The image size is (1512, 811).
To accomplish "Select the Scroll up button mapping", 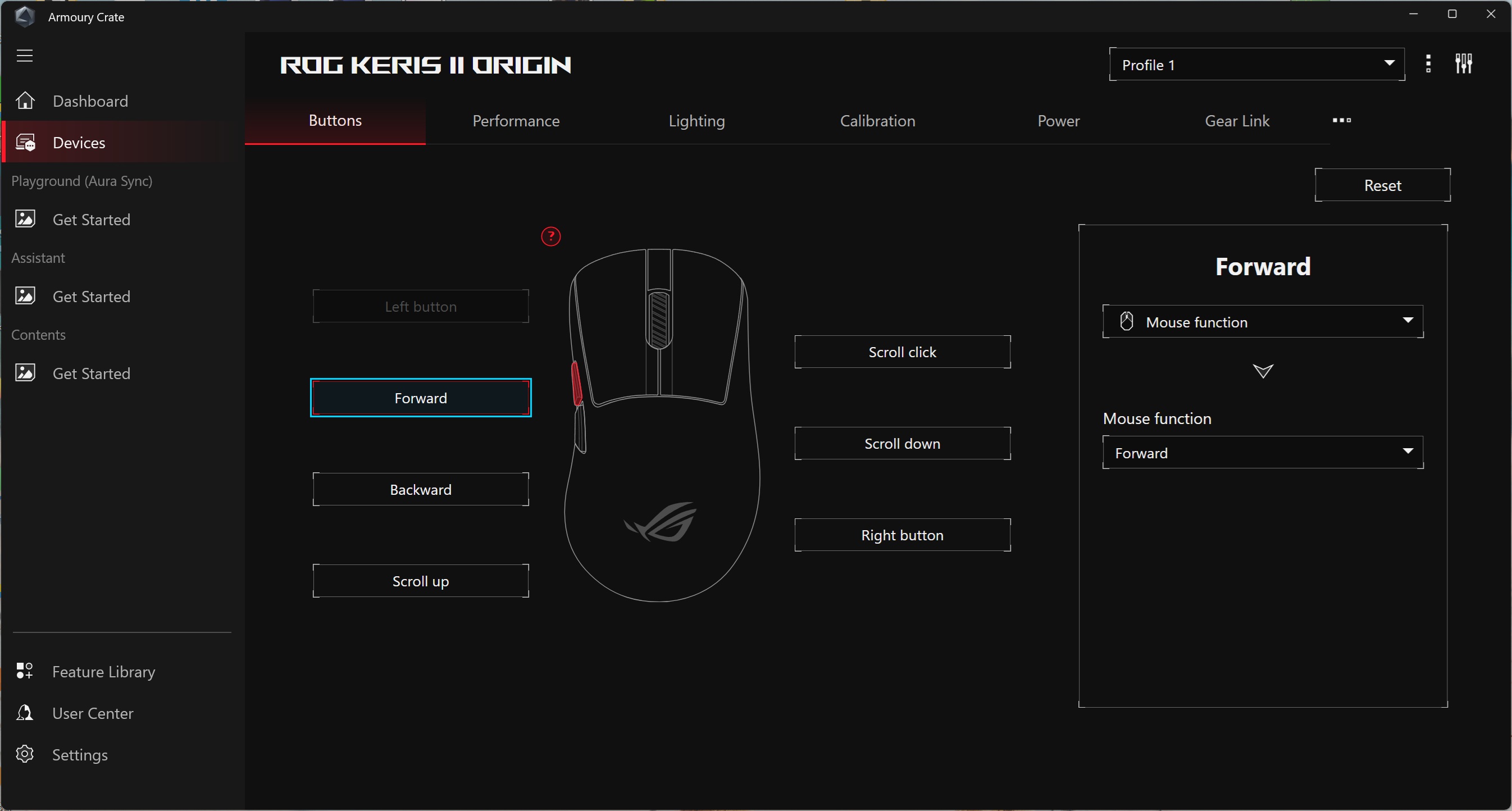I will (x=421, y=581).
